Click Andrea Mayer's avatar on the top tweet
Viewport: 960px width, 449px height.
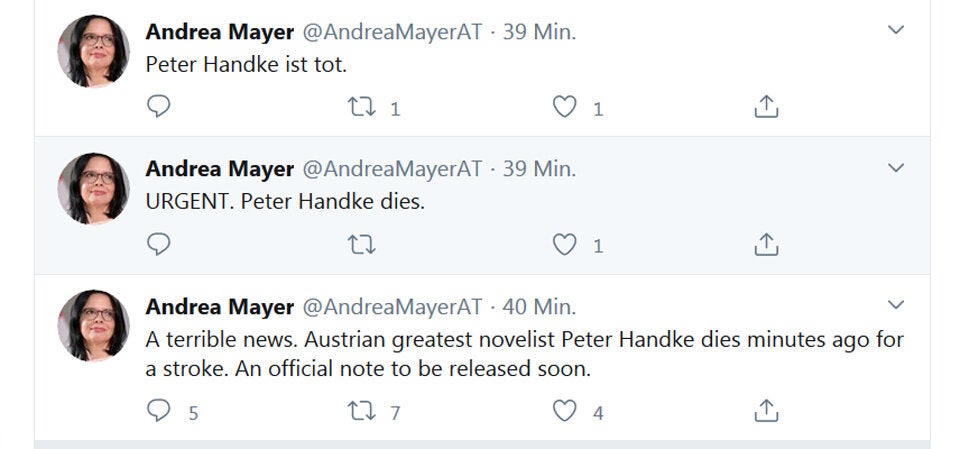[x=93, y=51]
